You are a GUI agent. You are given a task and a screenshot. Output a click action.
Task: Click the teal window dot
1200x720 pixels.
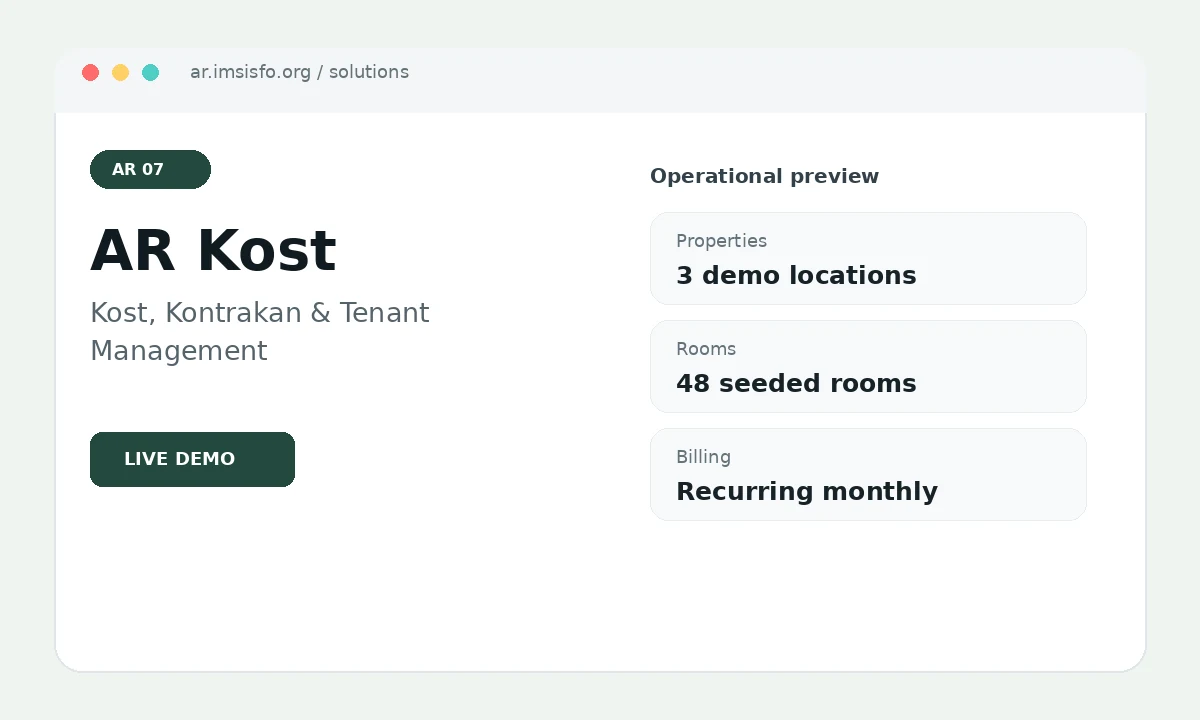tap(151, 72)
